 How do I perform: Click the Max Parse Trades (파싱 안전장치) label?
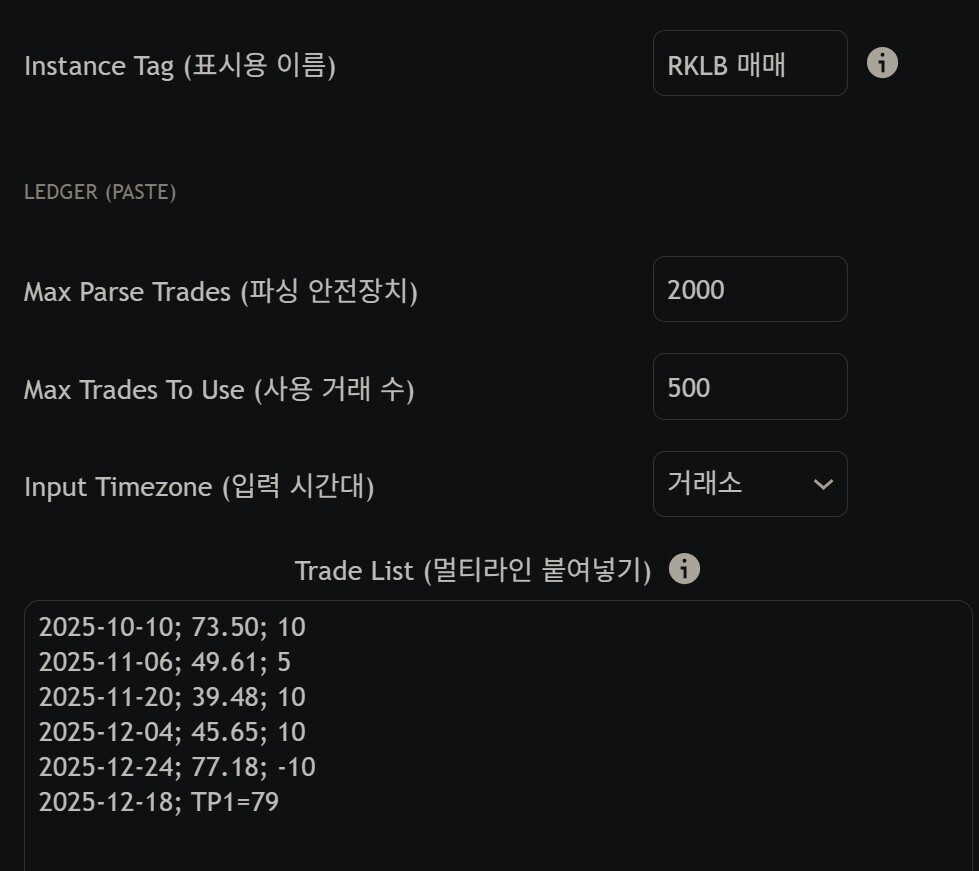click(220, 292)
